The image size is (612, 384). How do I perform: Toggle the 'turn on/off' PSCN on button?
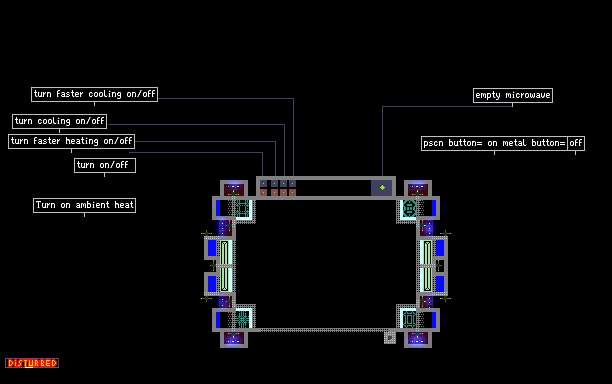pos(263,183)
